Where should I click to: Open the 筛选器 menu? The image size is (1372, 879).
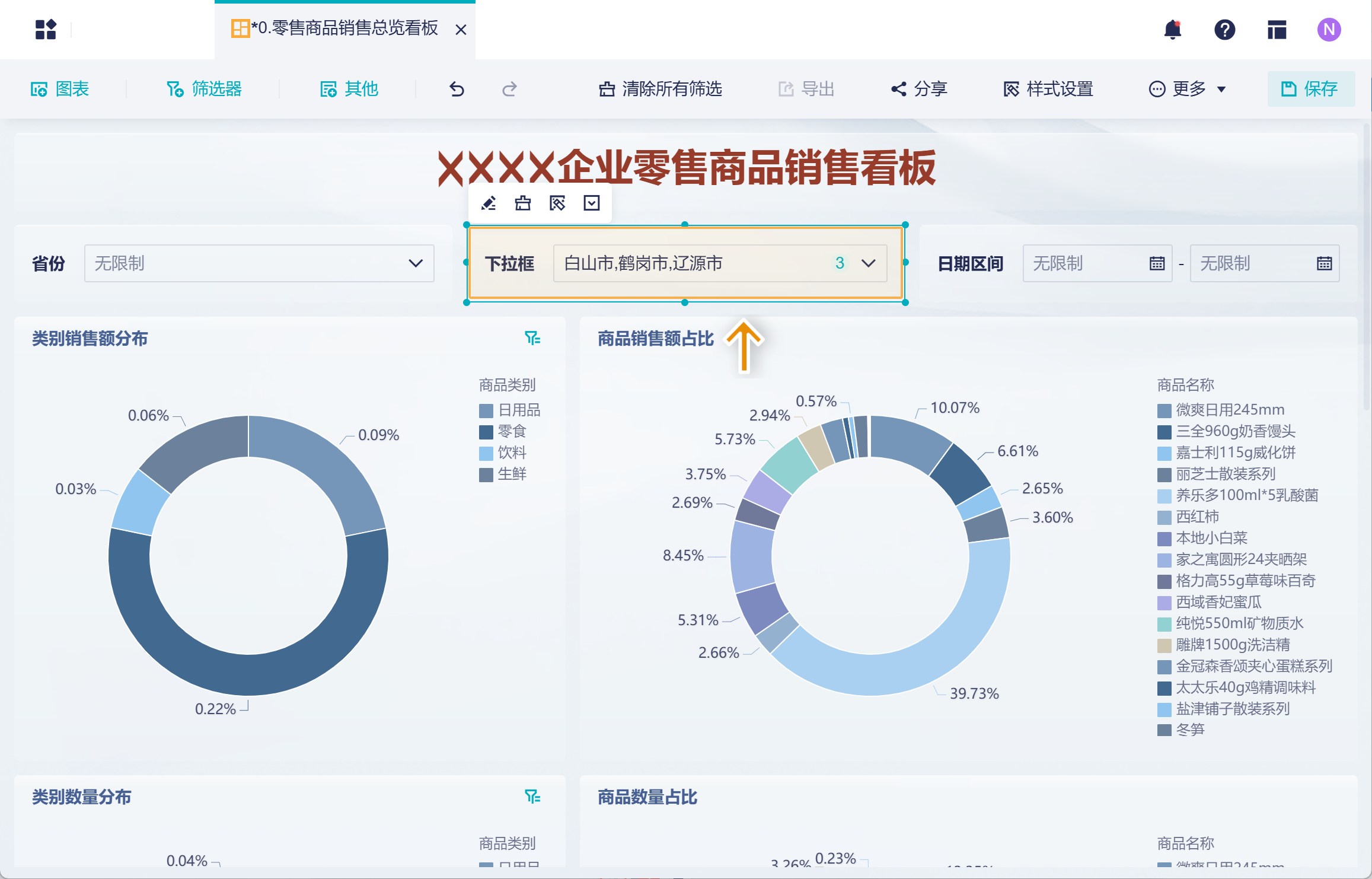coord(204,89)
